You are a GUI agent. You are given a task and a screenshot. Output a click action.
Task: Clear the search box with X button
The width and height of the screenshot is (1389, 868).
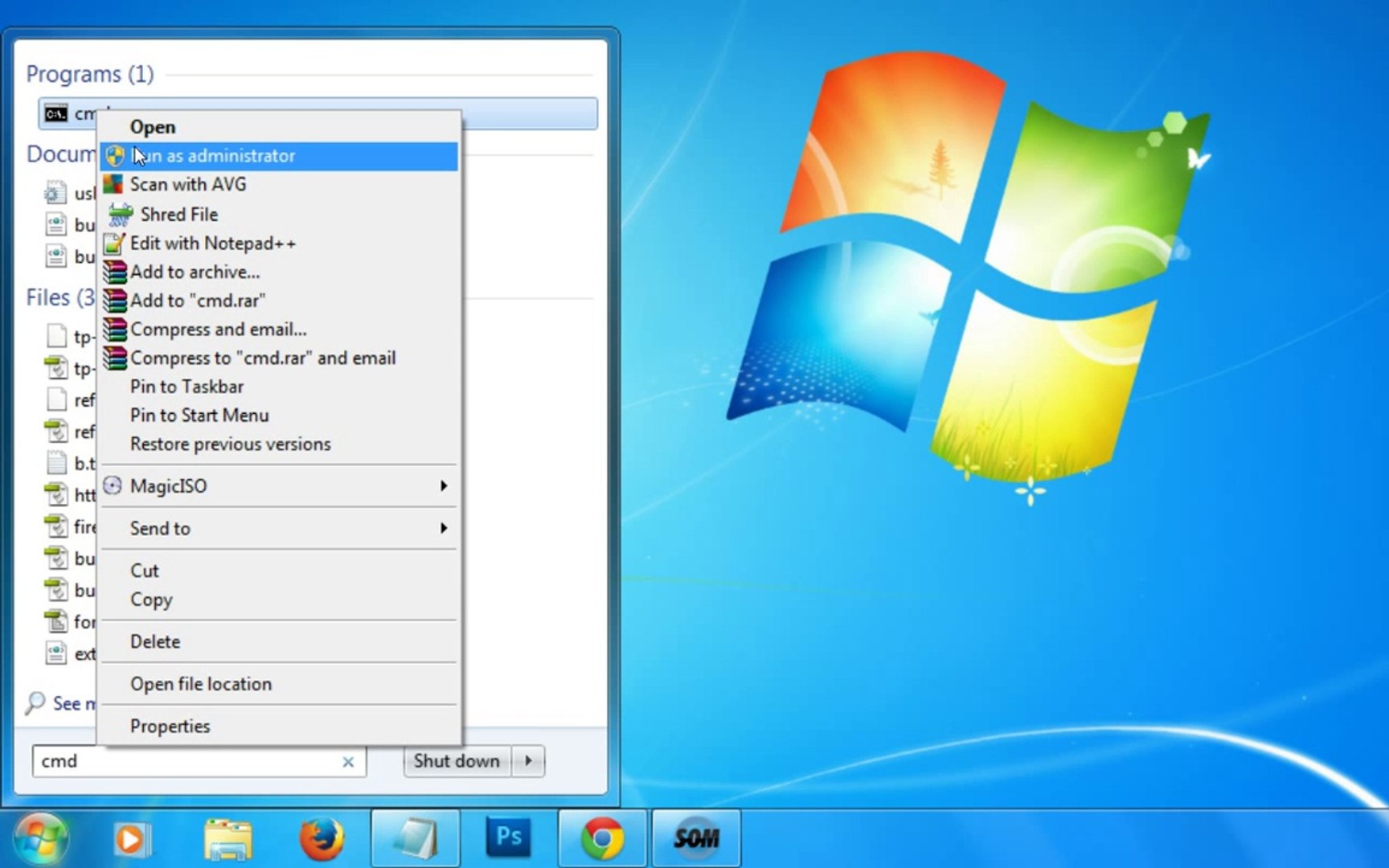tap(348, 762)
